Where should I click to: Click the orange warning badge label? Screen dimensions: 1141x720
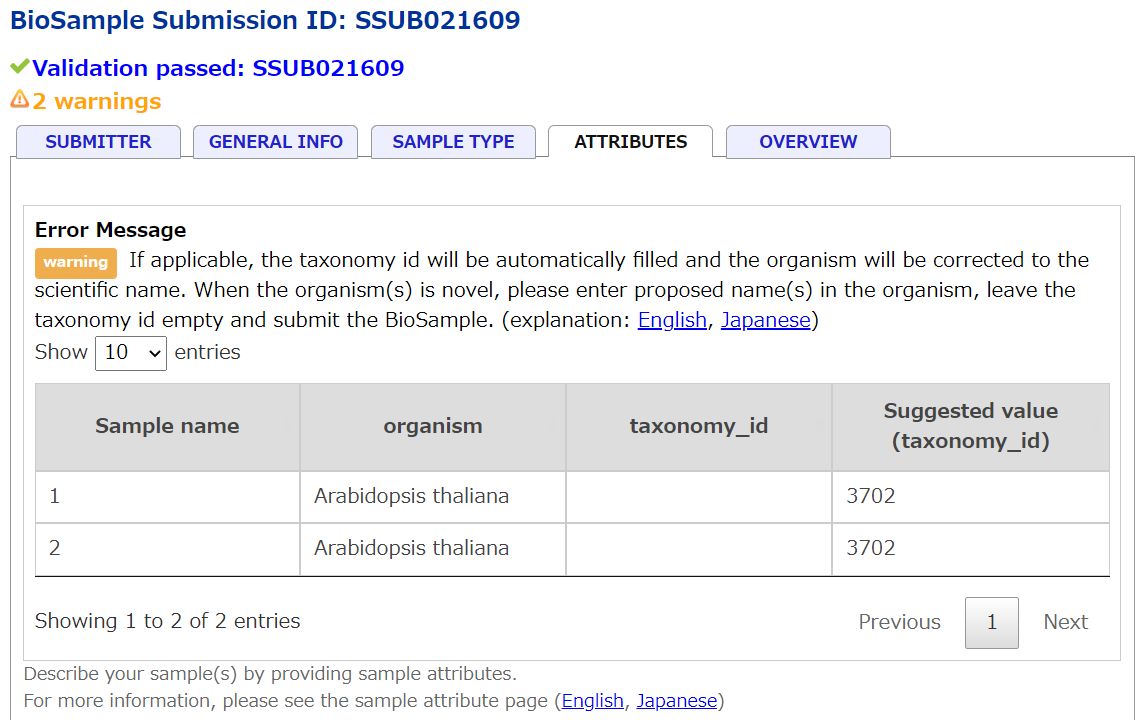tap(76, 262)
